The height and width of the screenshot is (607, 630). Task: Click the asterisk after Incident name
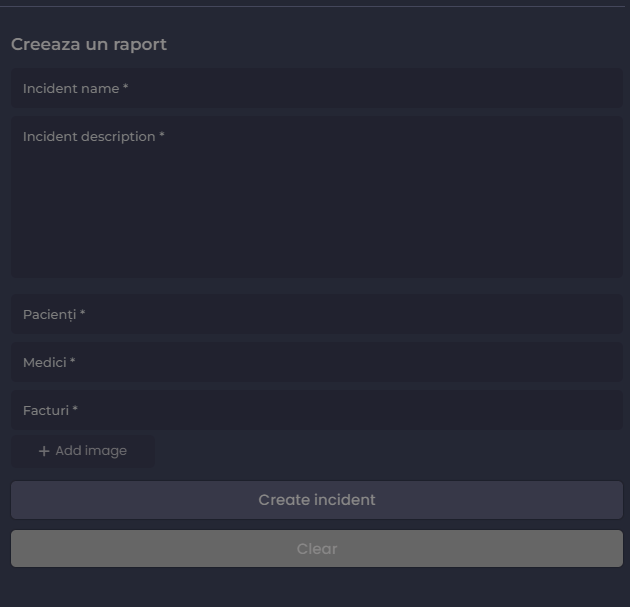(126, 88)
